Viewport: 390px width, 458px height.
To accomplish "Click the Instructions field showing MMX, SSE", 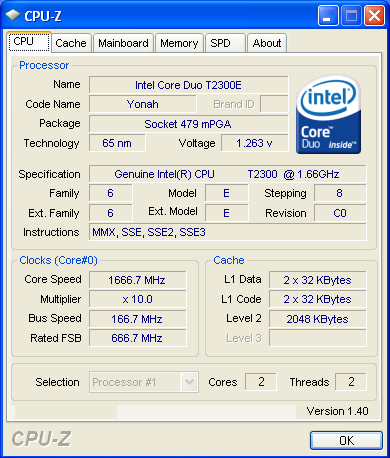I will click(228, 232).
